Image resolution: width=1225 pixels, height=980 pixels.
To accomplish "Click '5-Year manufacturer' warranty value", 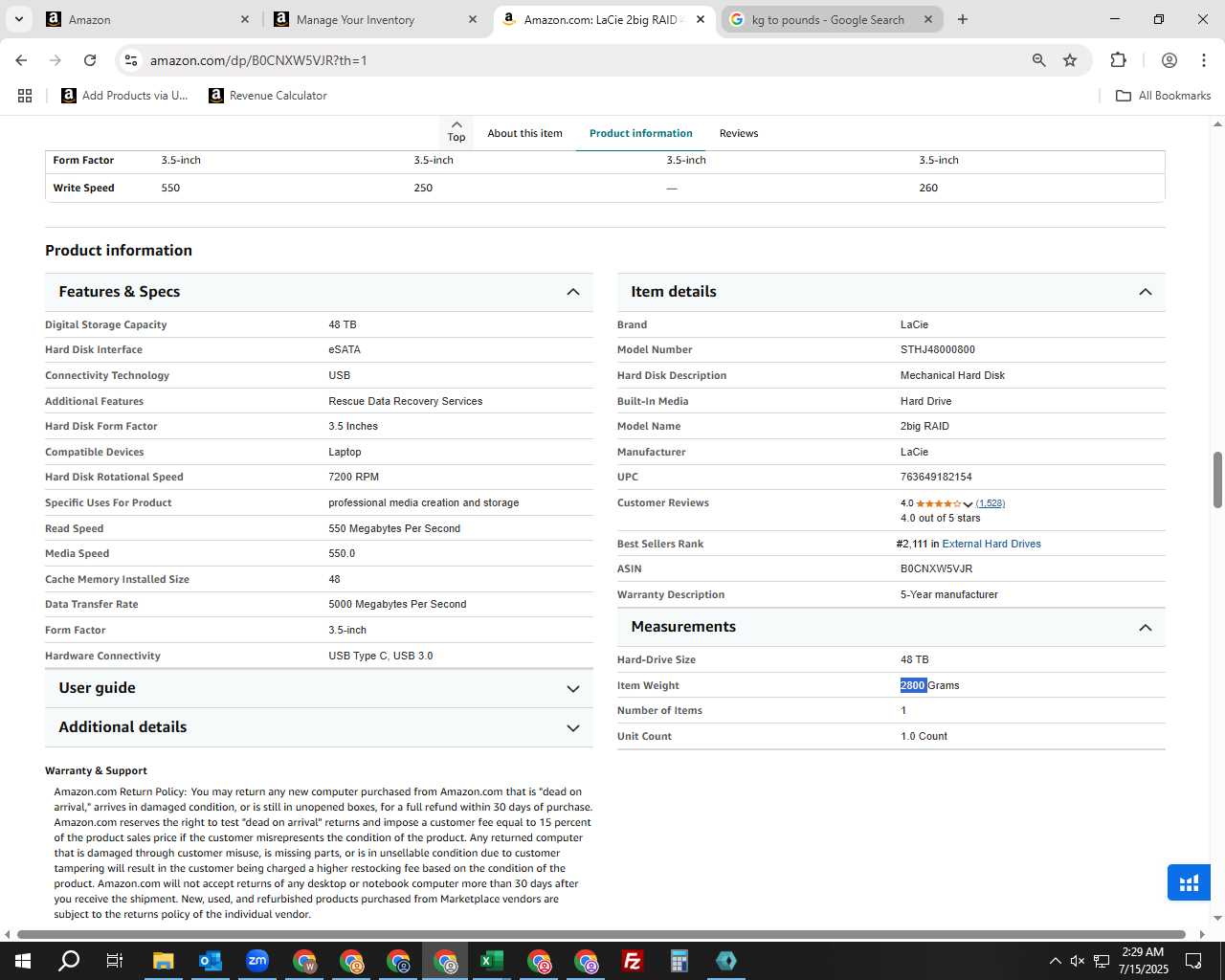I will 948,594.
